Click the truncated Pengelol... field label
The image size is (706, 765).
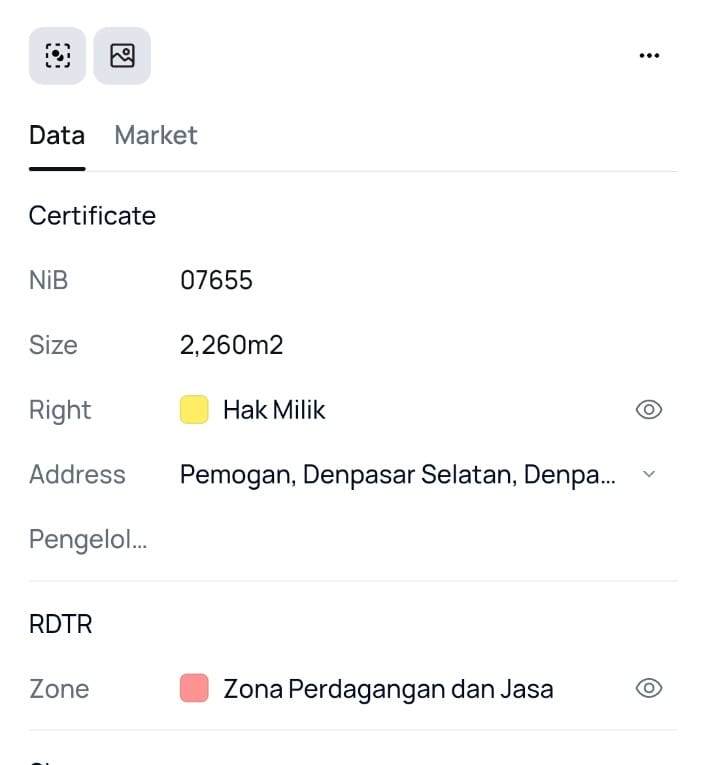tap(88, 539)
